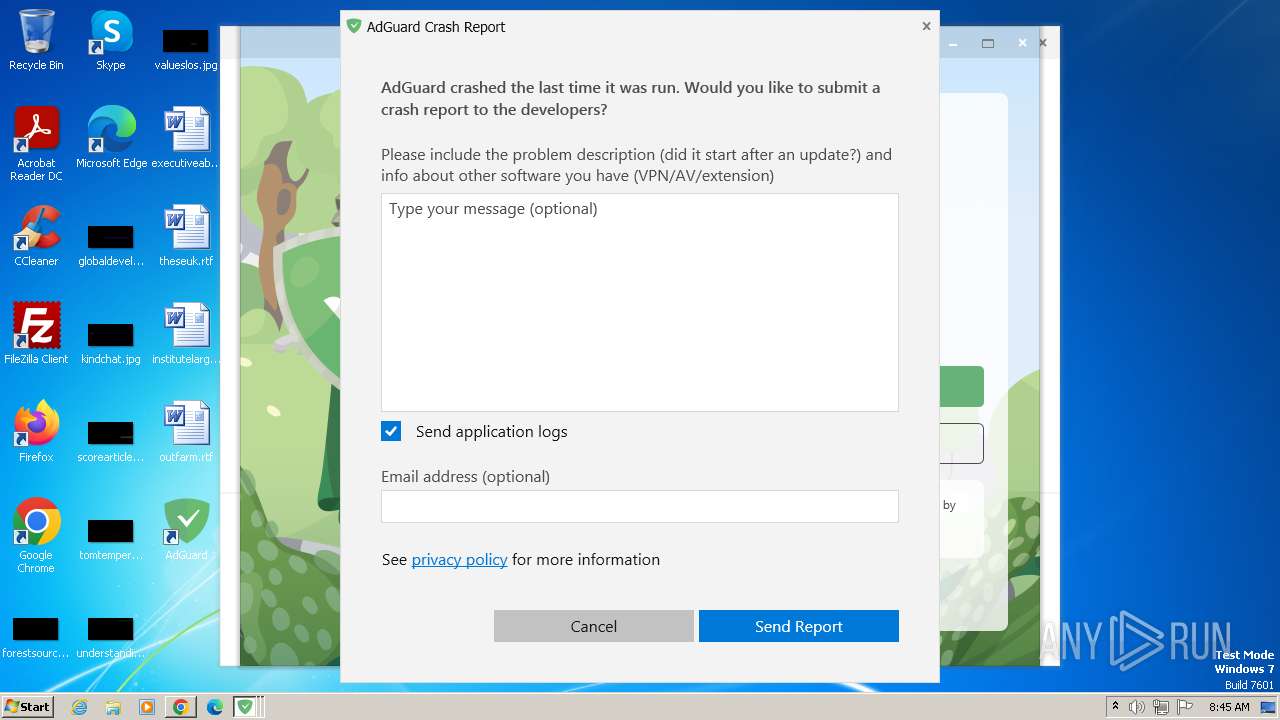This screenshot has width=1280, height=720.
Task: Click the Send Report button
Action: point(799,626)
